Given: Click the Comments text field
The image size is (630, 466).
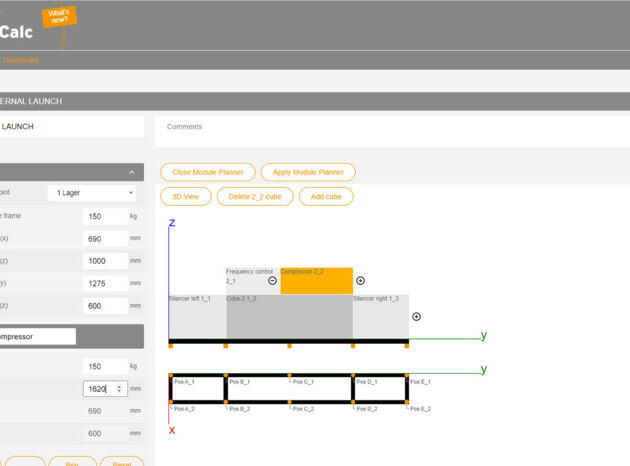Looking at the screenshot, I should pos(390,127).
